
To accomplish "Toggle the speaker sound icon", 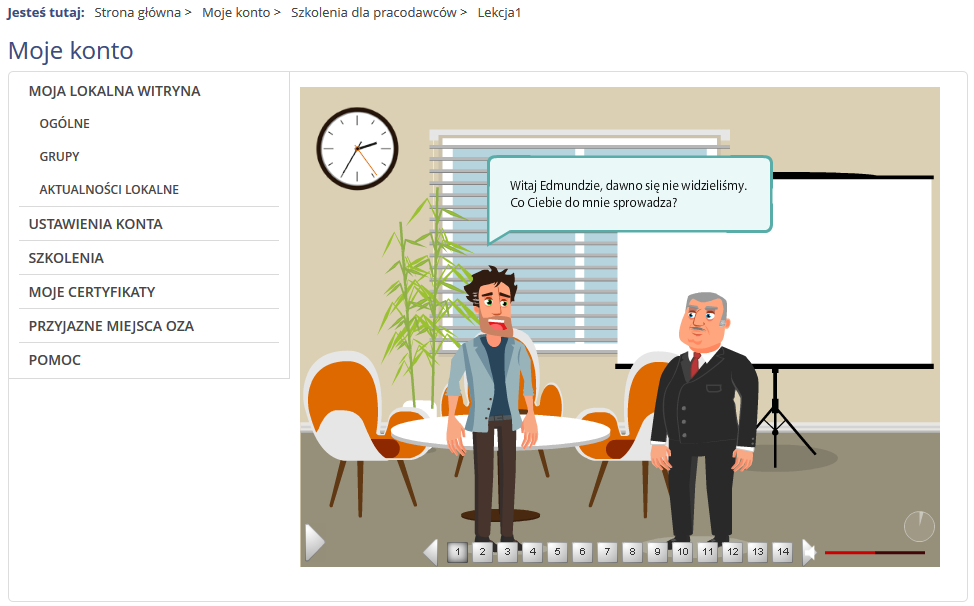I will tap(809, 552).
